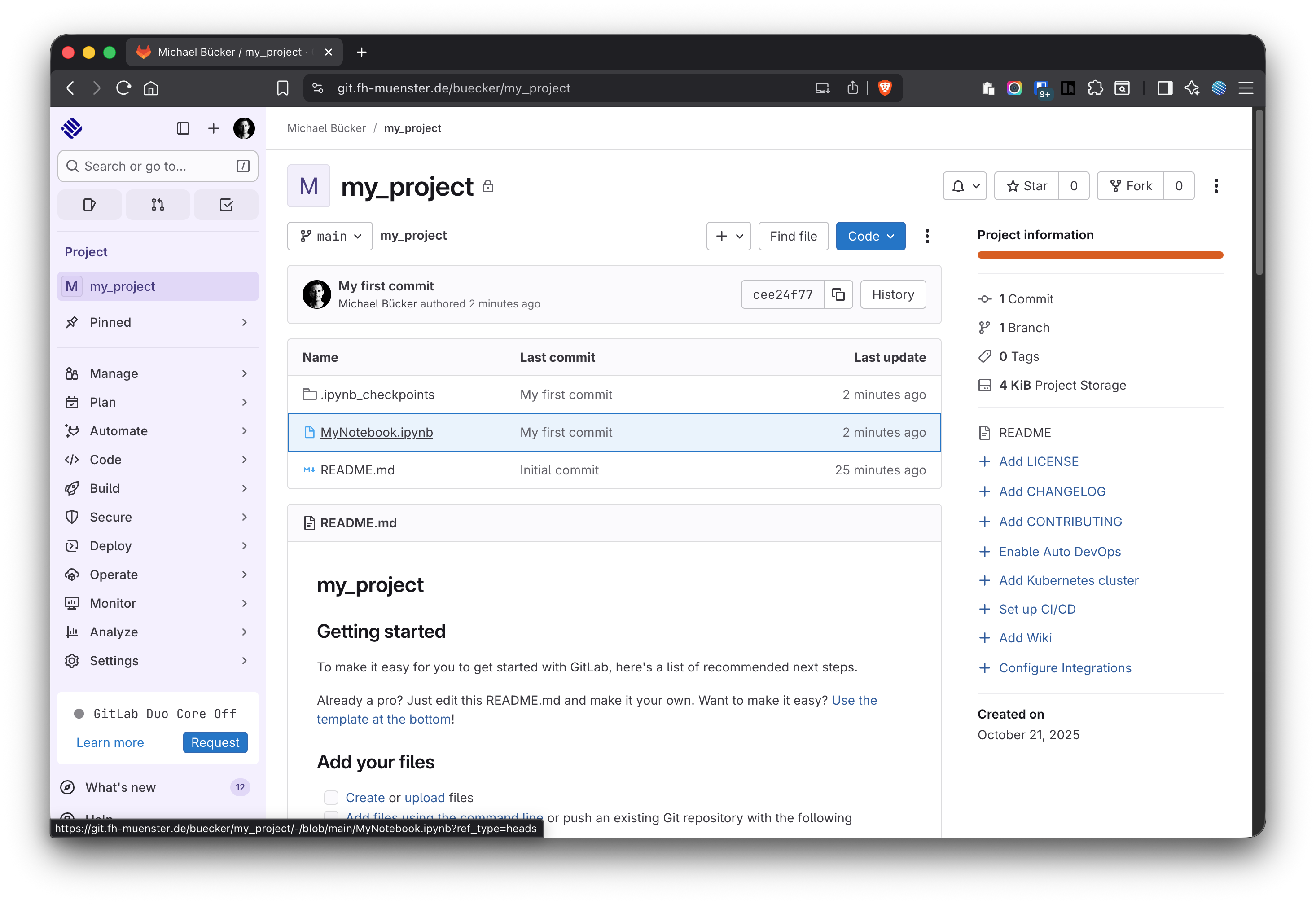This screenshot has height=904, width=1316.
Task: Open the MyNotebook.ipynb file link
Action: tap(376, 432)
